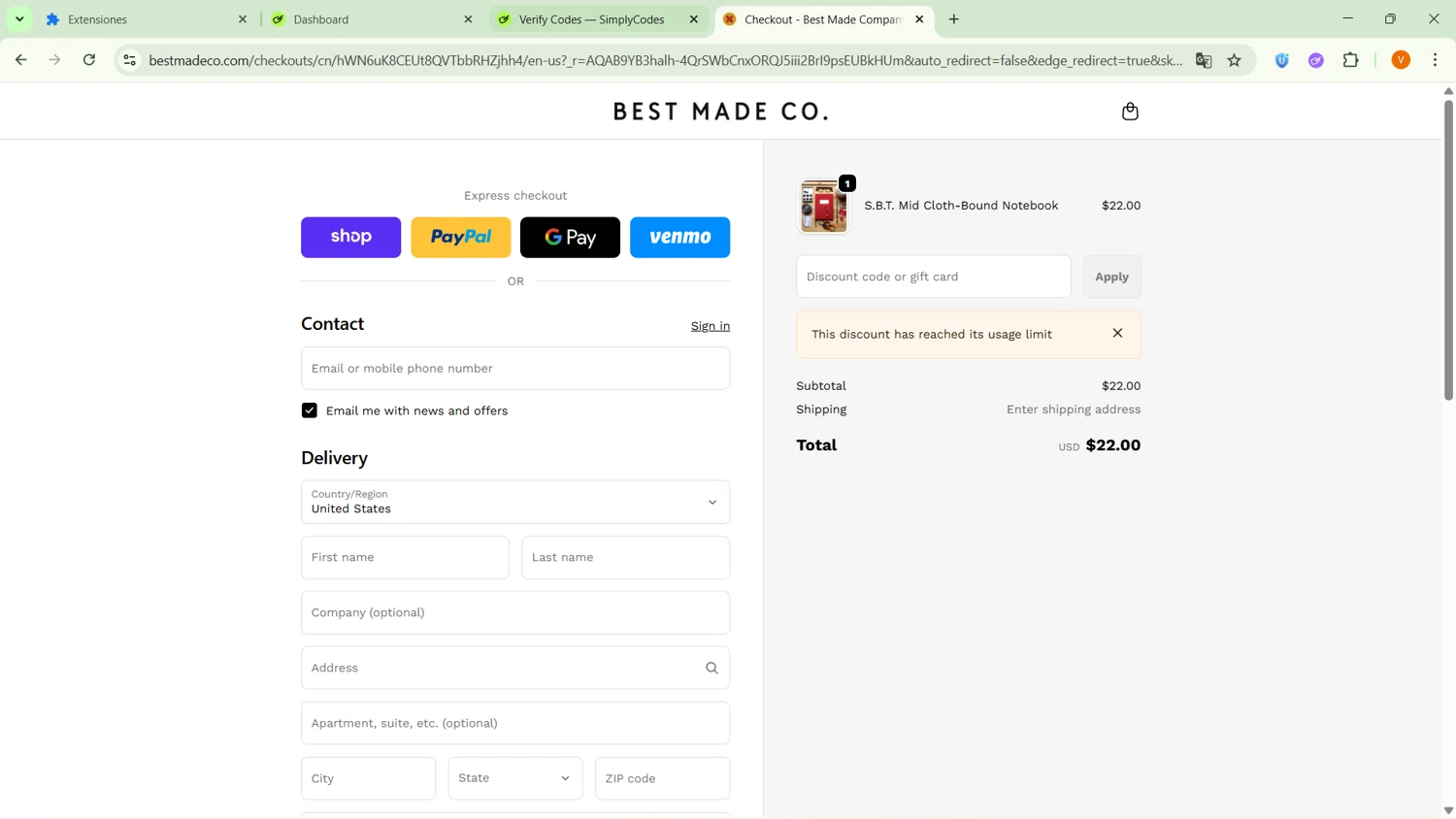1456x819 pixels.
Task: Go forward to the next page
Action: (x=55, y=60)
